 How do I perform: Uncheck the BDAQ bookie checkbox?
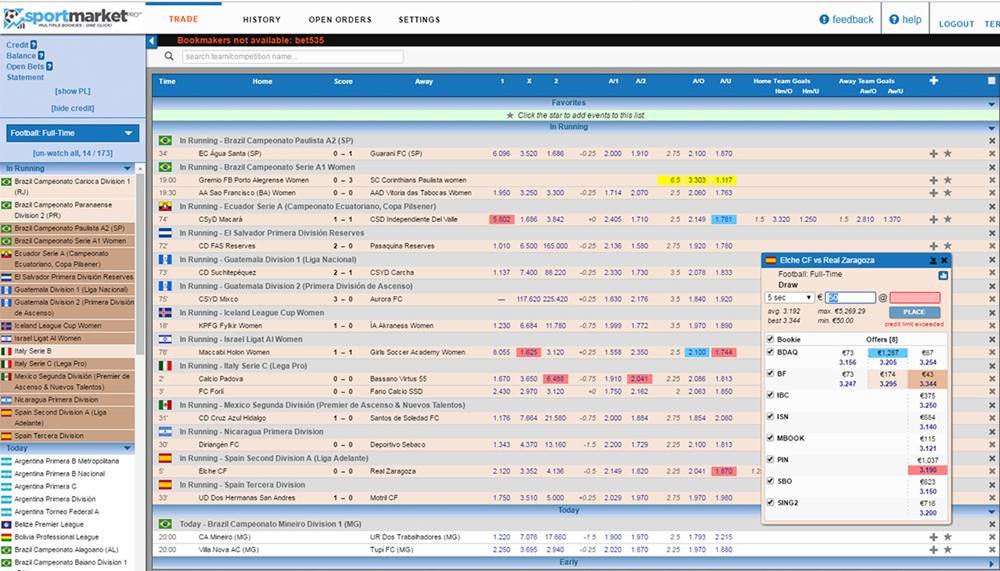769,352
